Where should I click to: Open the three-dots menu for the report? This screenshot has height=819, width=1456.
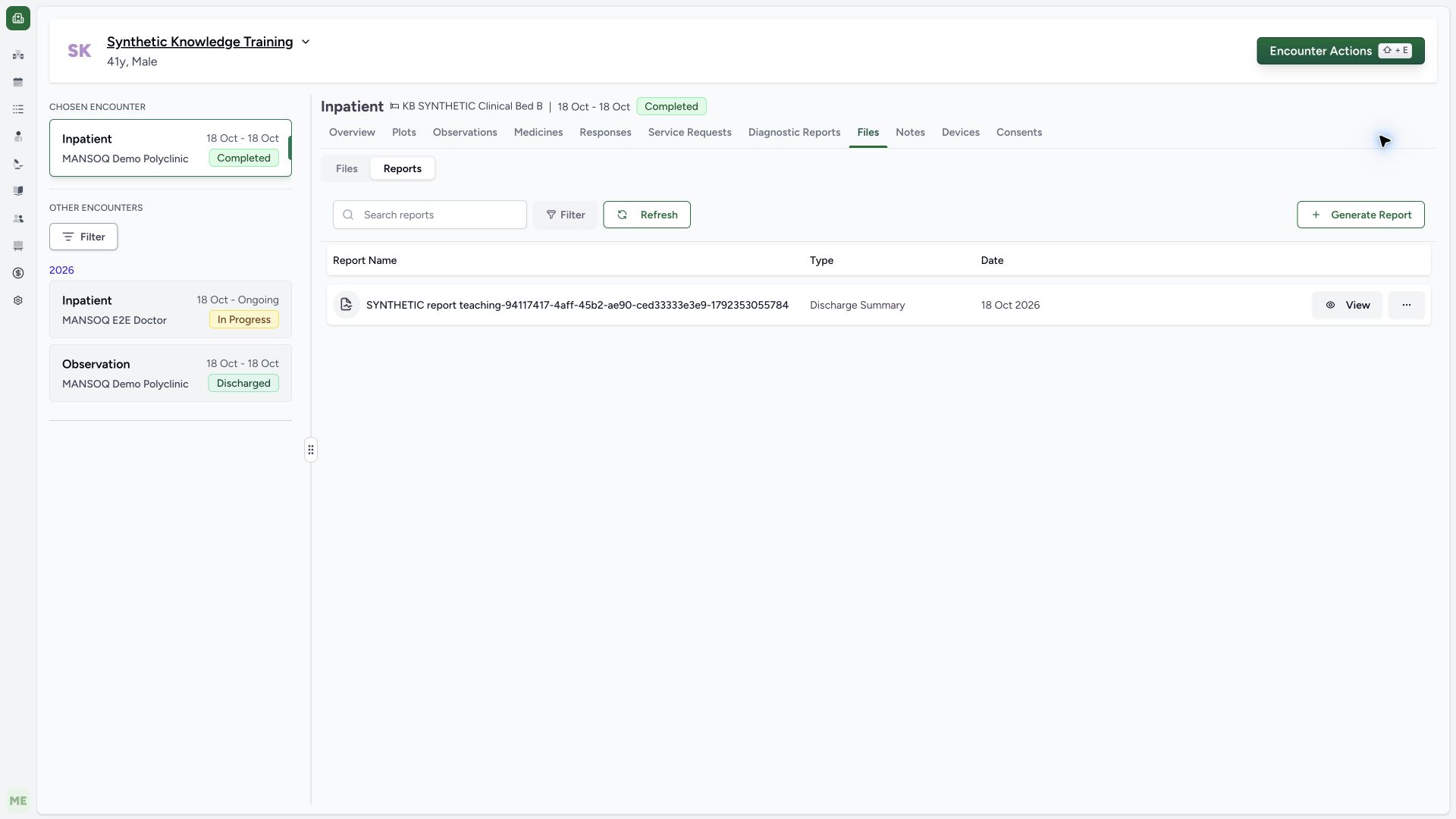coord(1406,305)
